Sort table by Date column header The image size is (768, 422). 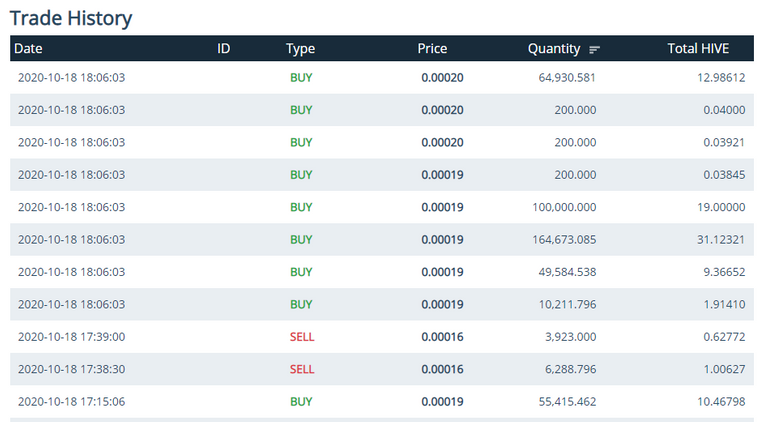[28, 48]
